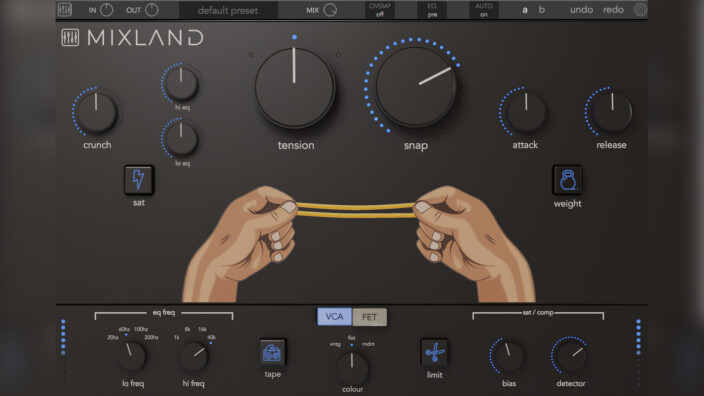
Task: Toggle the limit scissors button
Action: tap(434, 352)
